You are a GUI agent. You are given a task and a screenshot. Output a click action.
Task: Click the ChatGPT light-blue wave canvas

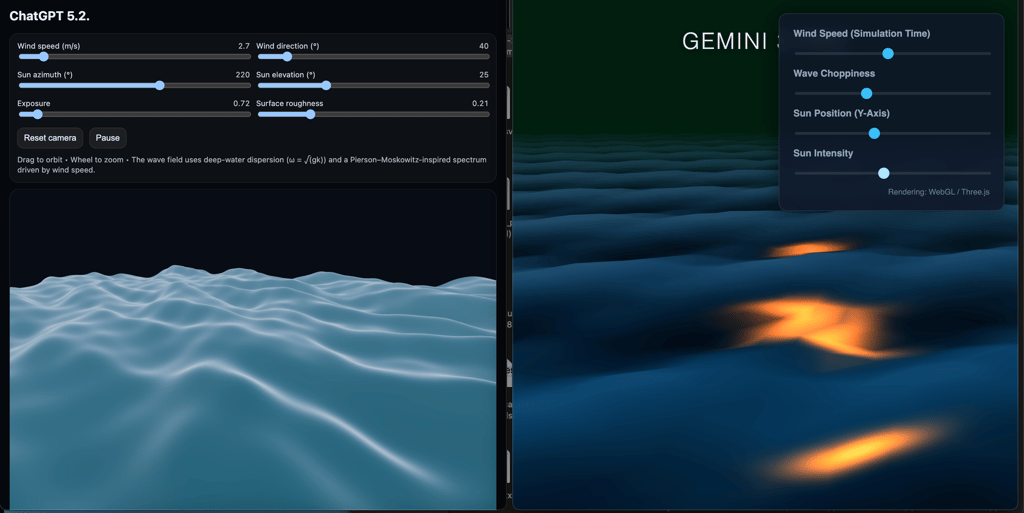pos(253,349)
